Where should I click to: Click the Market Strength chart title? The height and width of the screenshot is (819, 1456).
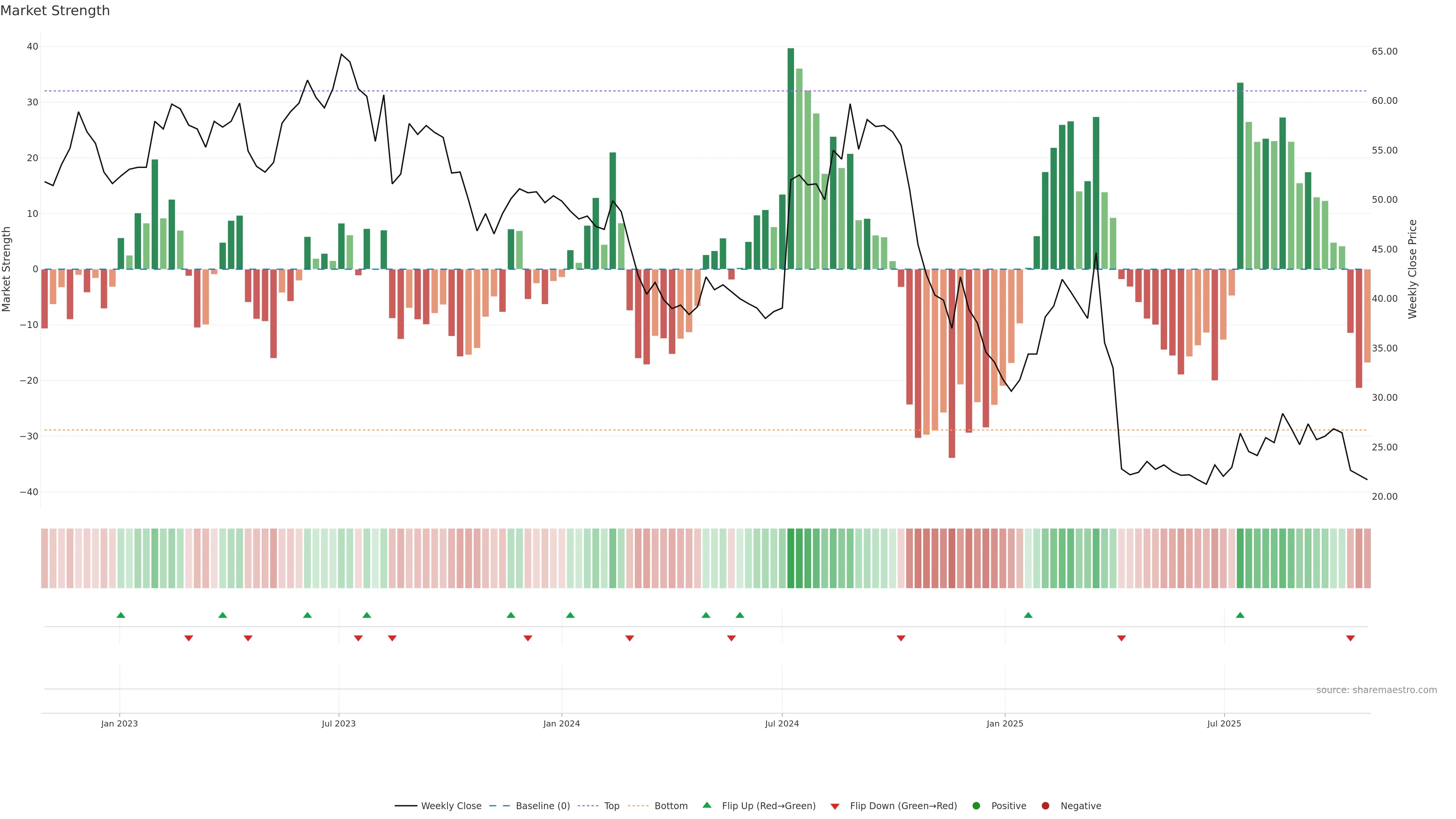click(x=55, y=11)
